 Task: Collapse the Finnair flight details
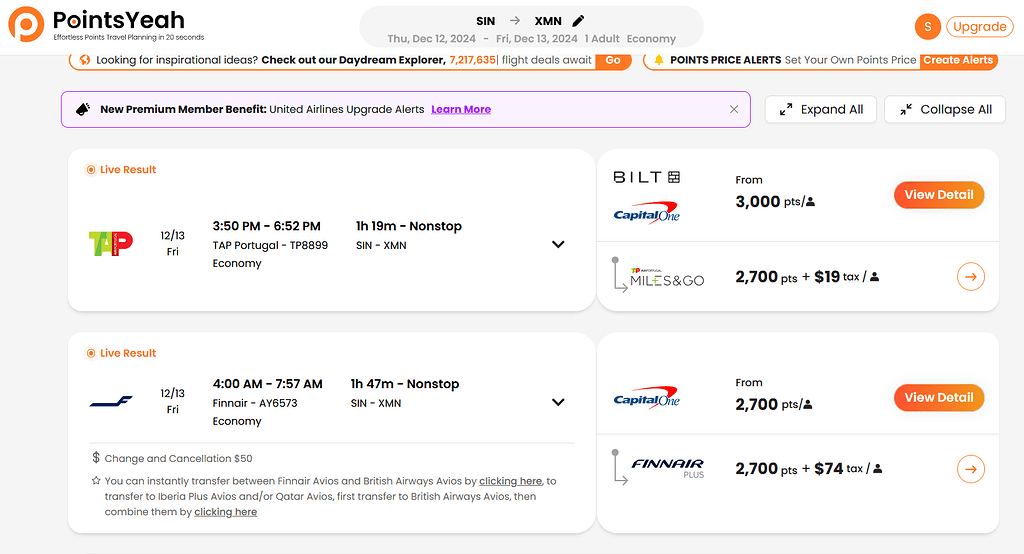pos(558,403)
